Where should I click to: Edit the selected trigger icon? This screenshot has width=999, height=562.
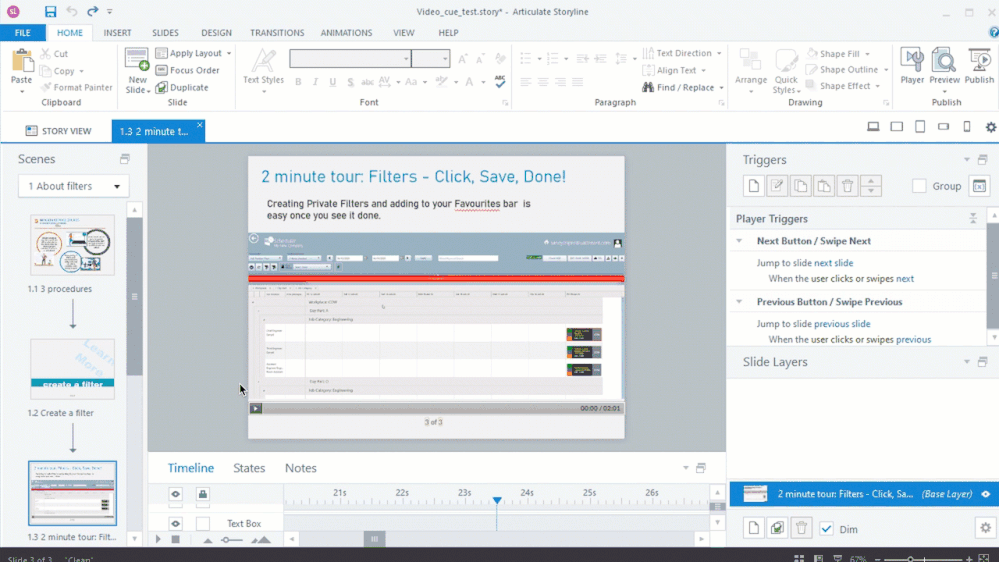point(777,186)
